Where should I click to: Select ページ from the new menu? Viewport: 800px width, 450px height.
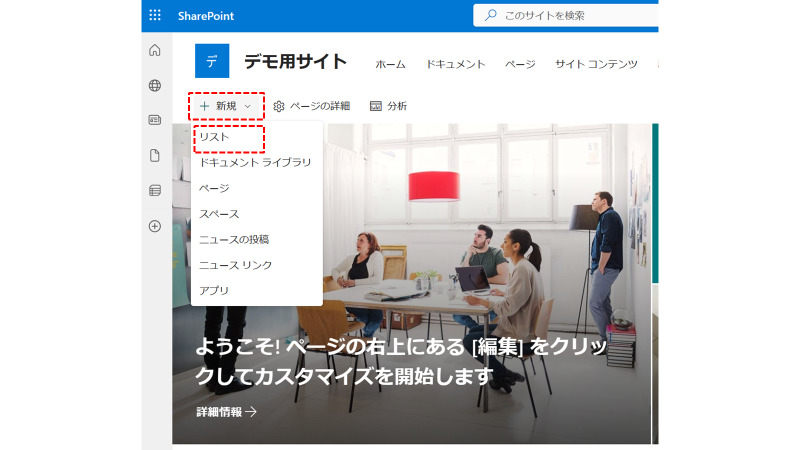(x=257, y=188)
